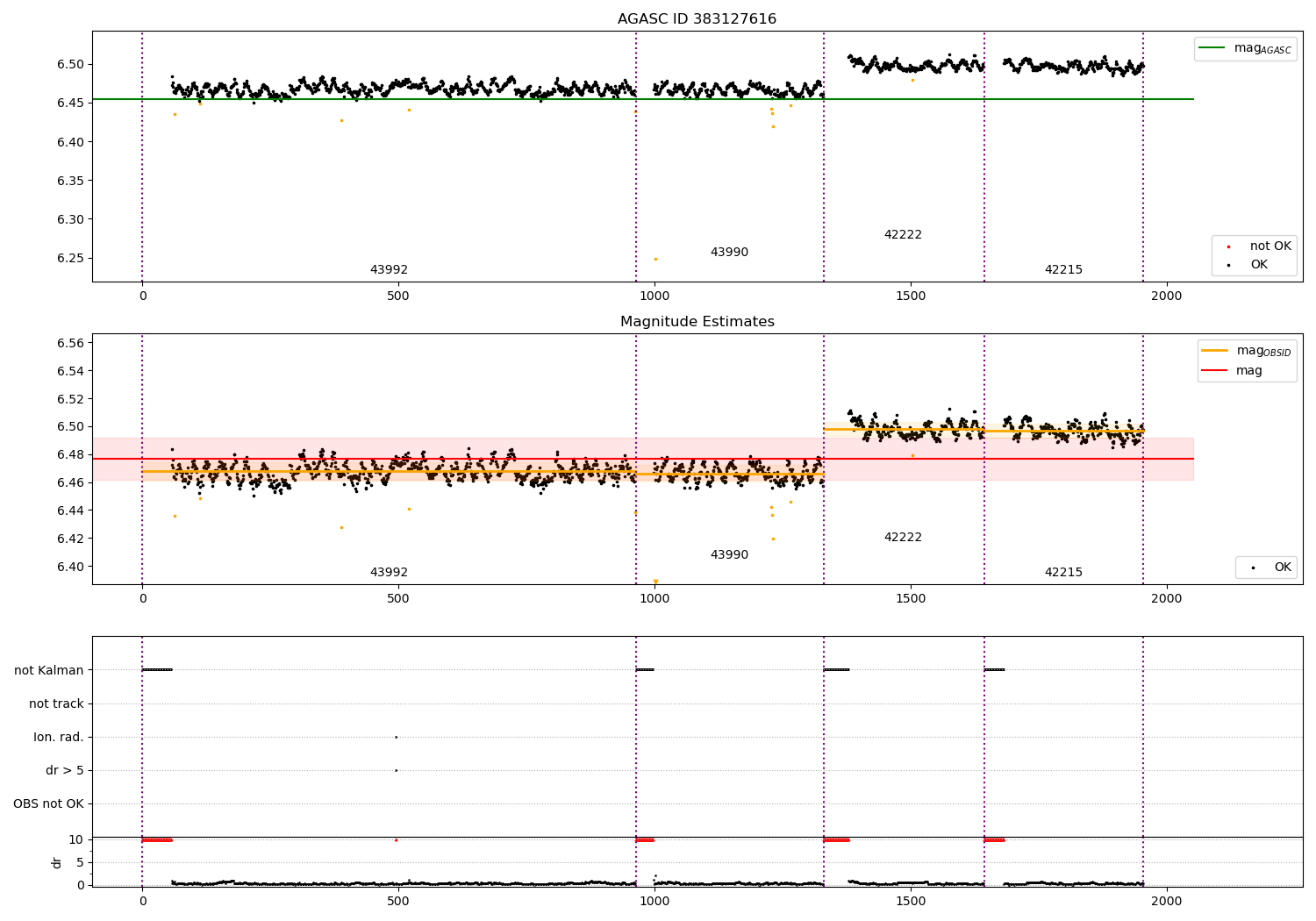The image size is (1316, 921).
Task: Click the red 'mag' legend entry in middle plot
Action: 1233,371
